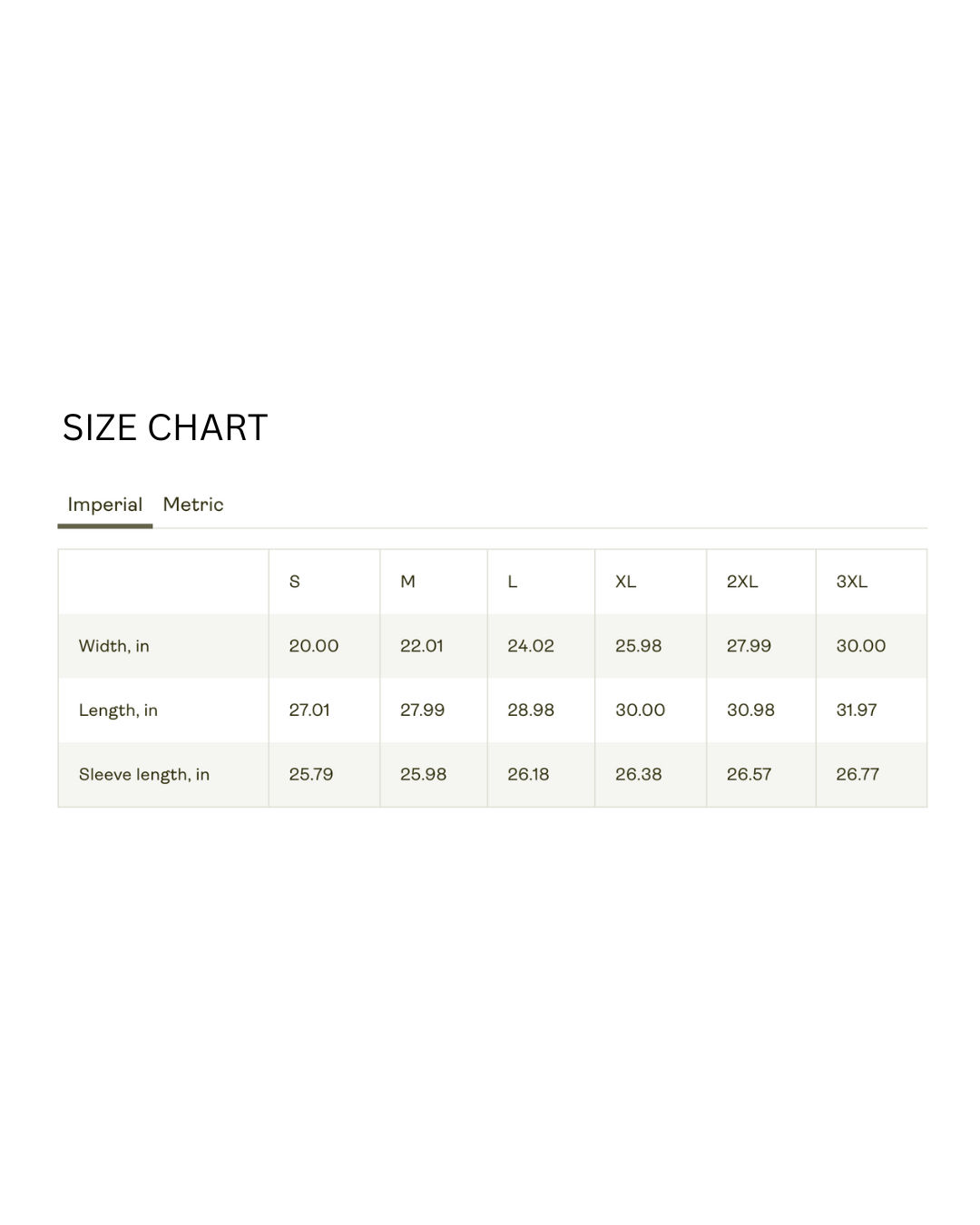Click the 26.77 sleeve length for 3XL
The image size is (980, 1225).
point(857,775)
